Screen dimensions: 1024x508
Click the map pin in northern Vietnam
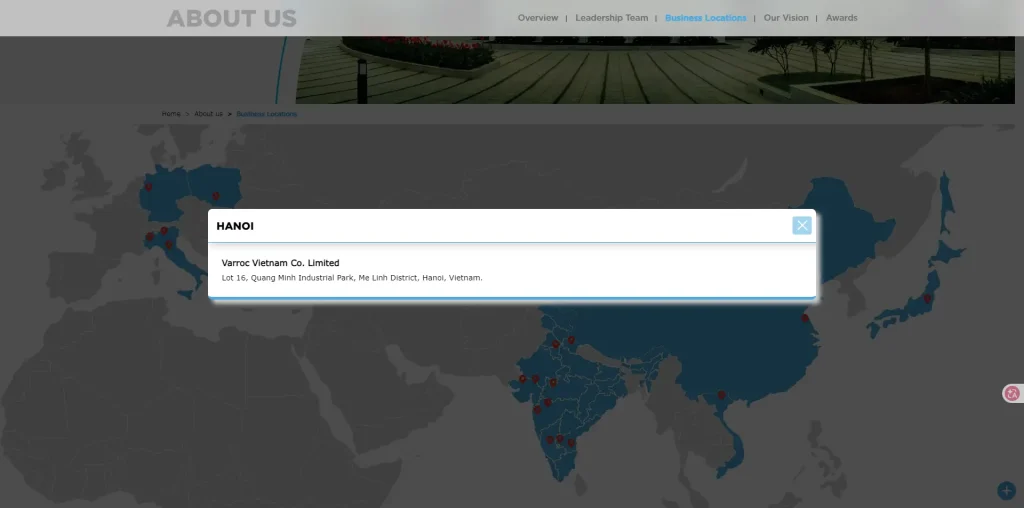(x=722, y=395)
